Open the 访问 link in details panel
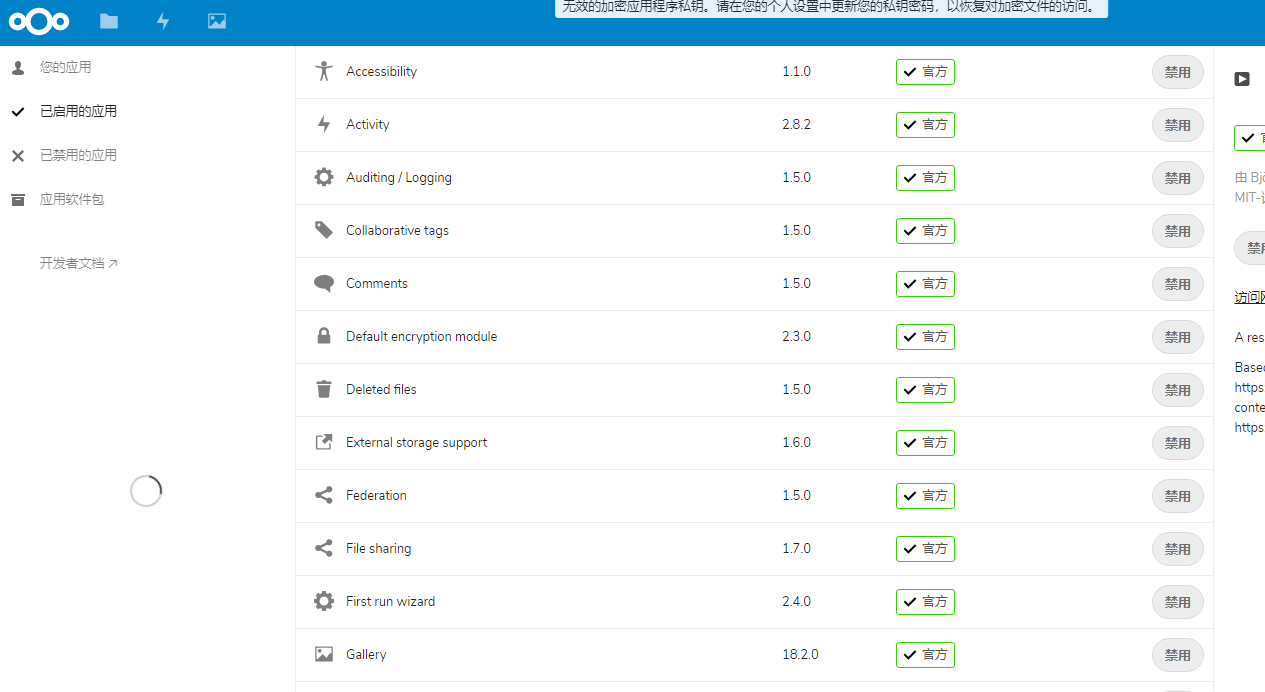Image resolution: width=1265 pixels, height=692 pixels. point(1250,297)
